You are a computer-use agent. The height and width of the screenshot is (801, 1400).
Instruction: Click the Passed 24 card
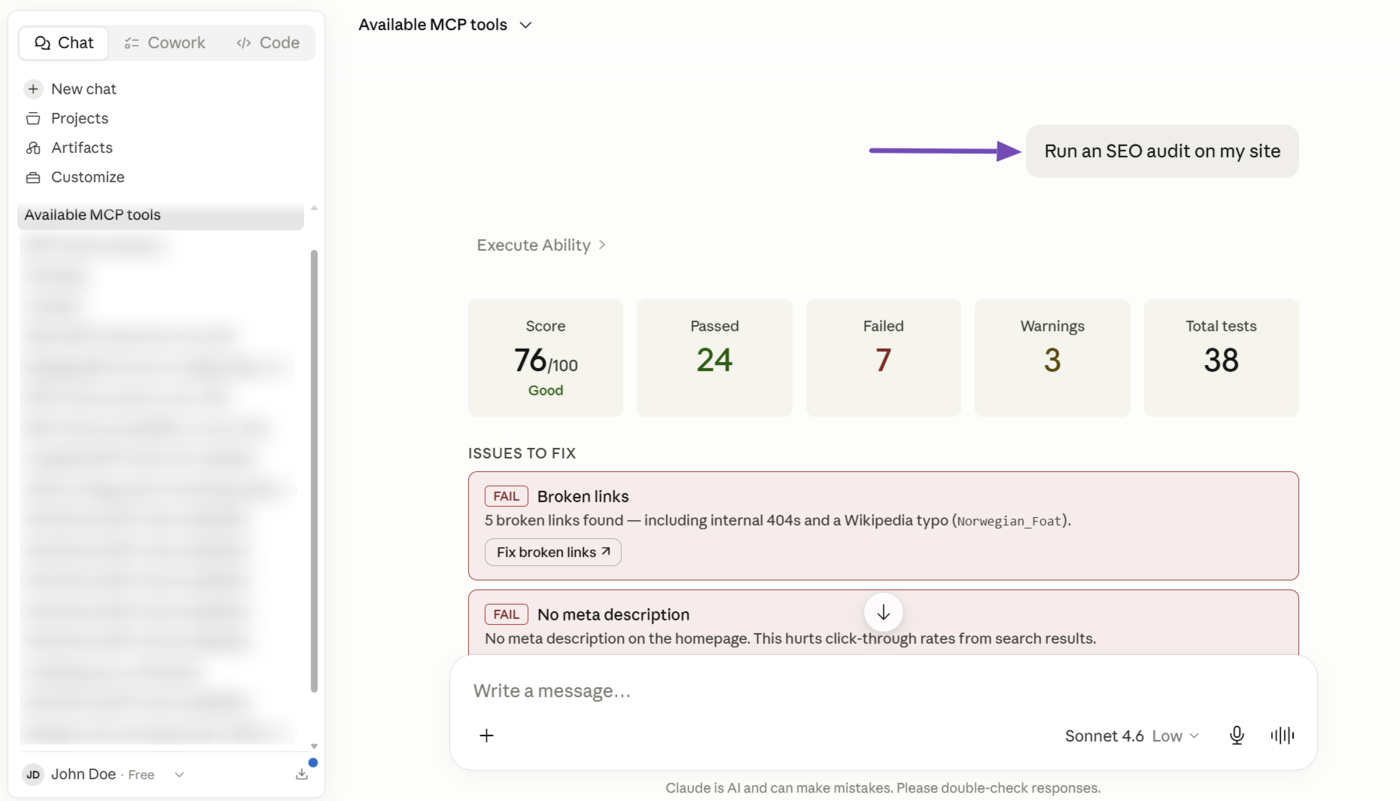click(x=714, y=358)
